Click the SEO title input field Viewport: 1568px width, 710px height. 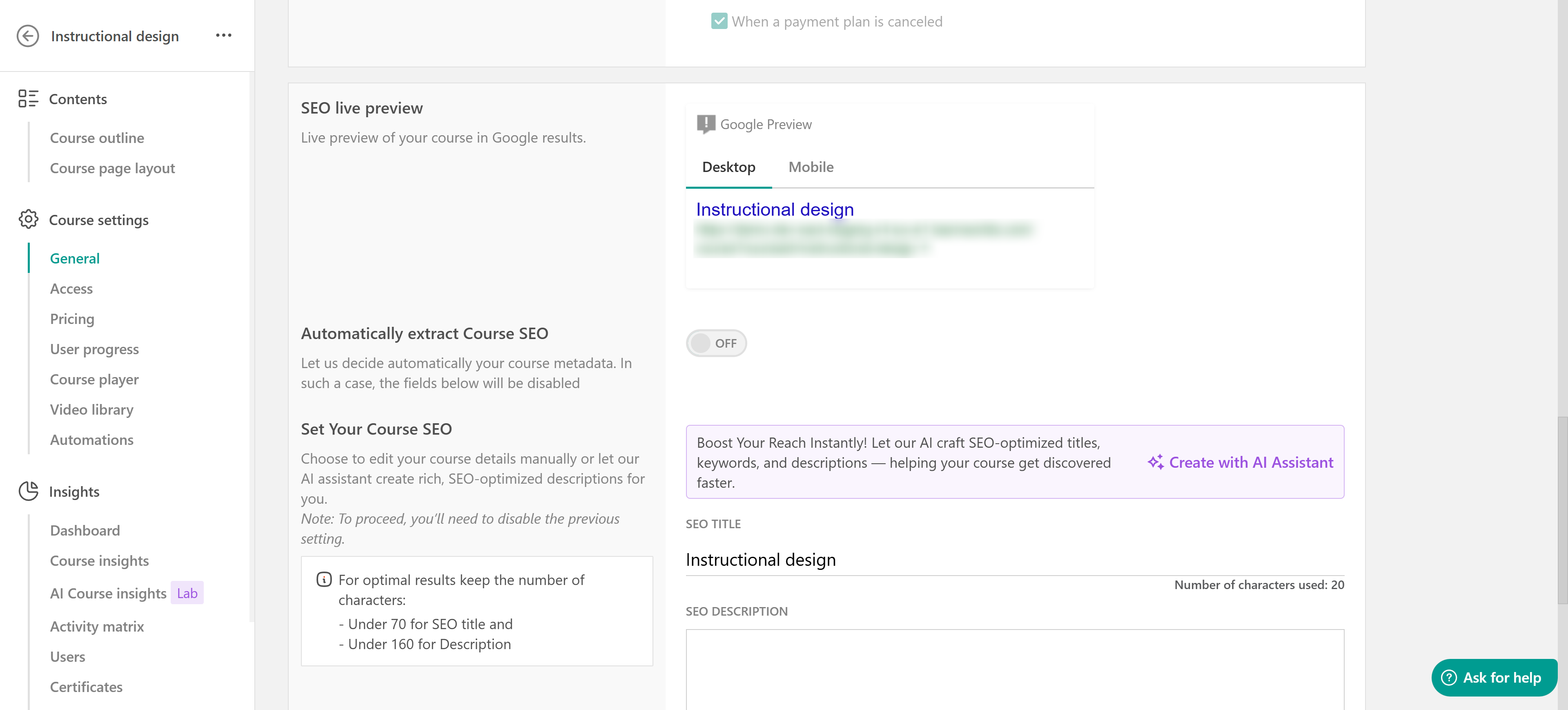click(1014, 559)
